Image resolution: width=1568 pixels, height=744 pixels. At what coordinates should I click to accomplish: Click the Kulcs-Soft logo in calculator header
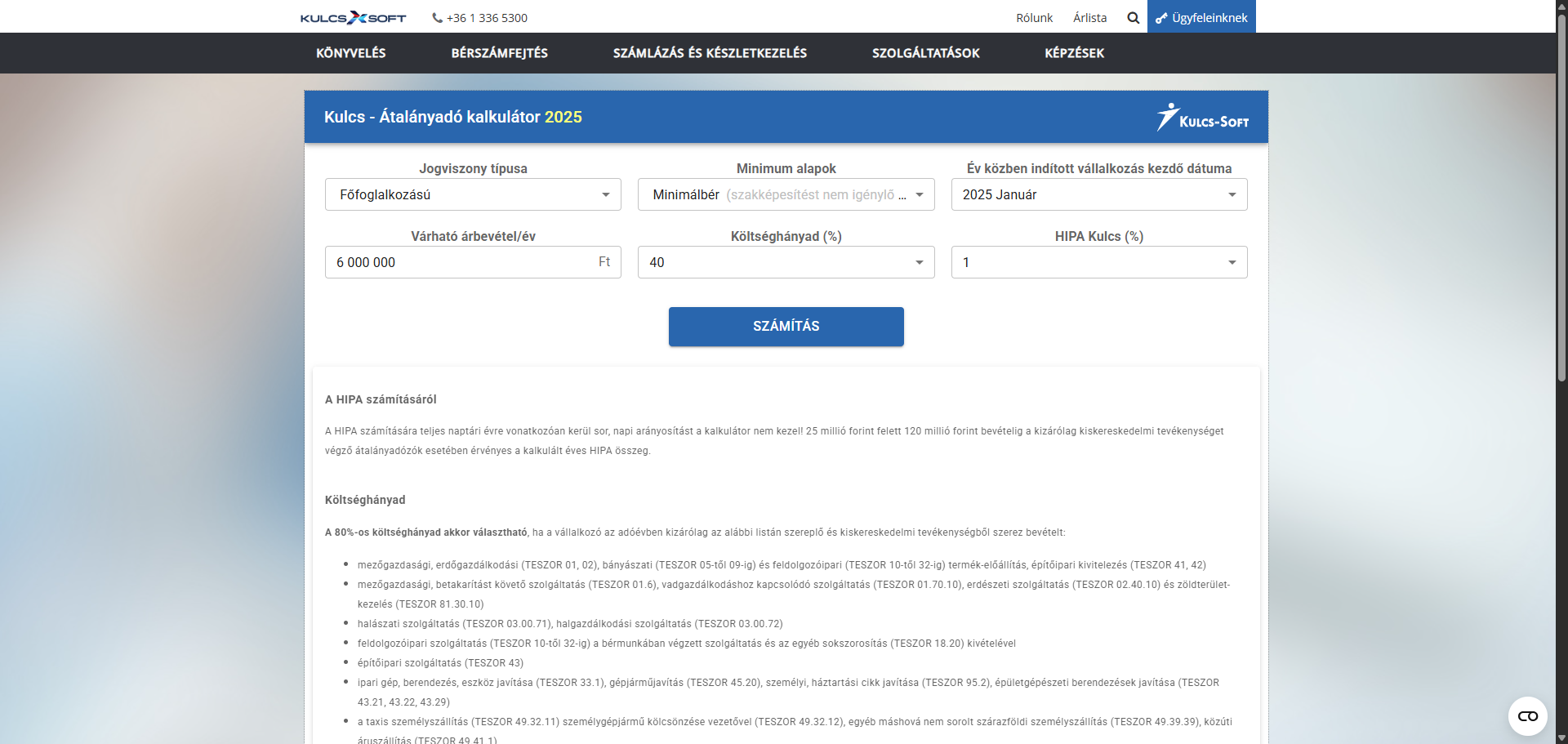coord(1202,118)
